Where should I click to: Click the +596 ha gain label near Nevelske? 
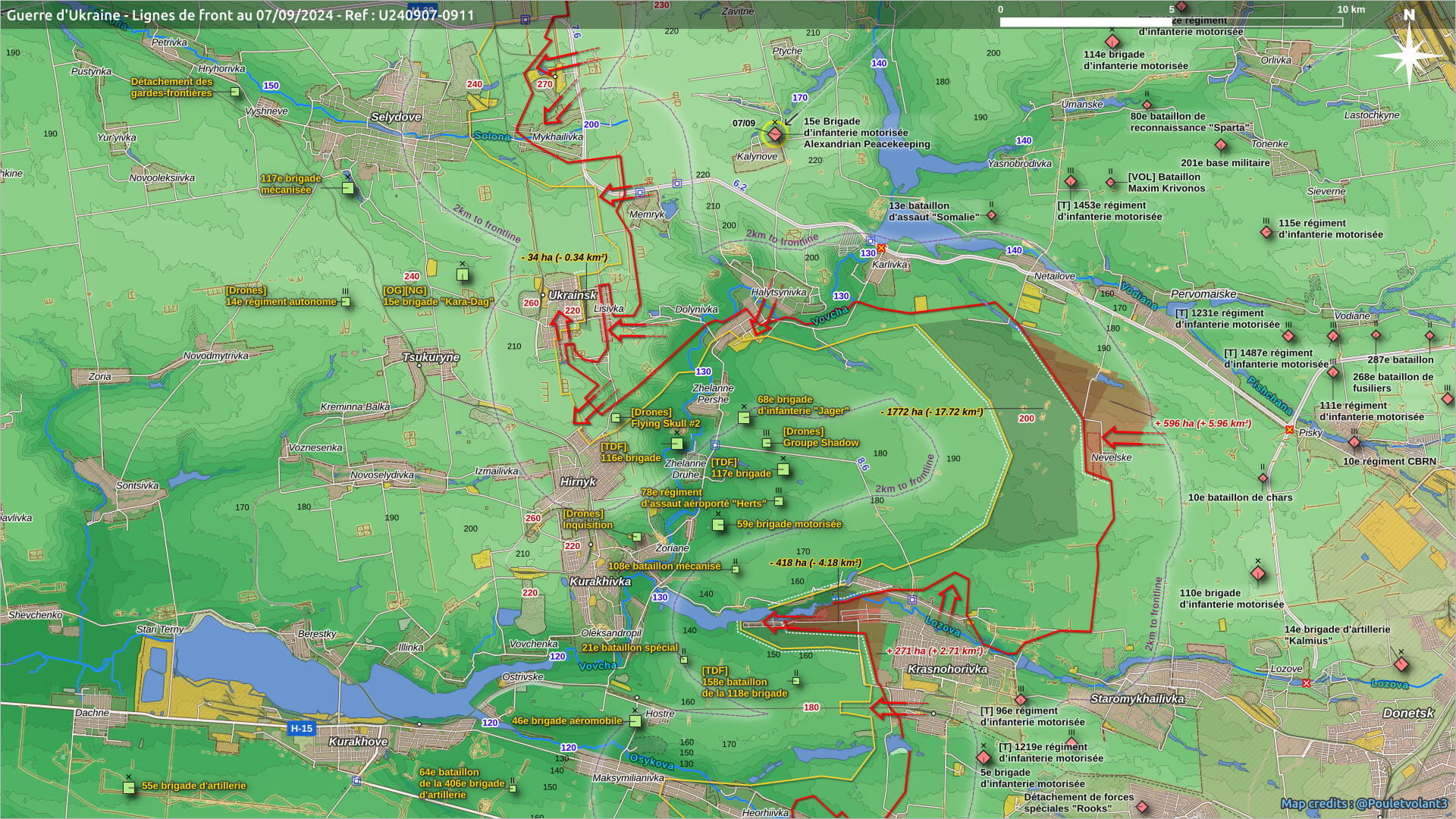click(x=1202, y=424)
